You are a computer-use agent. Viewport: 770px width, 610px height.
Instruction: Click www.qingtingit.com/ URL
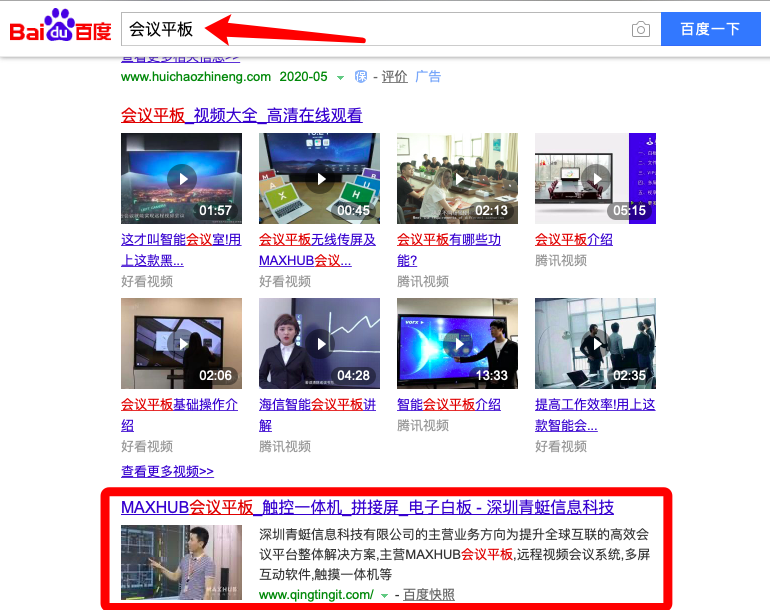[316, 595]
